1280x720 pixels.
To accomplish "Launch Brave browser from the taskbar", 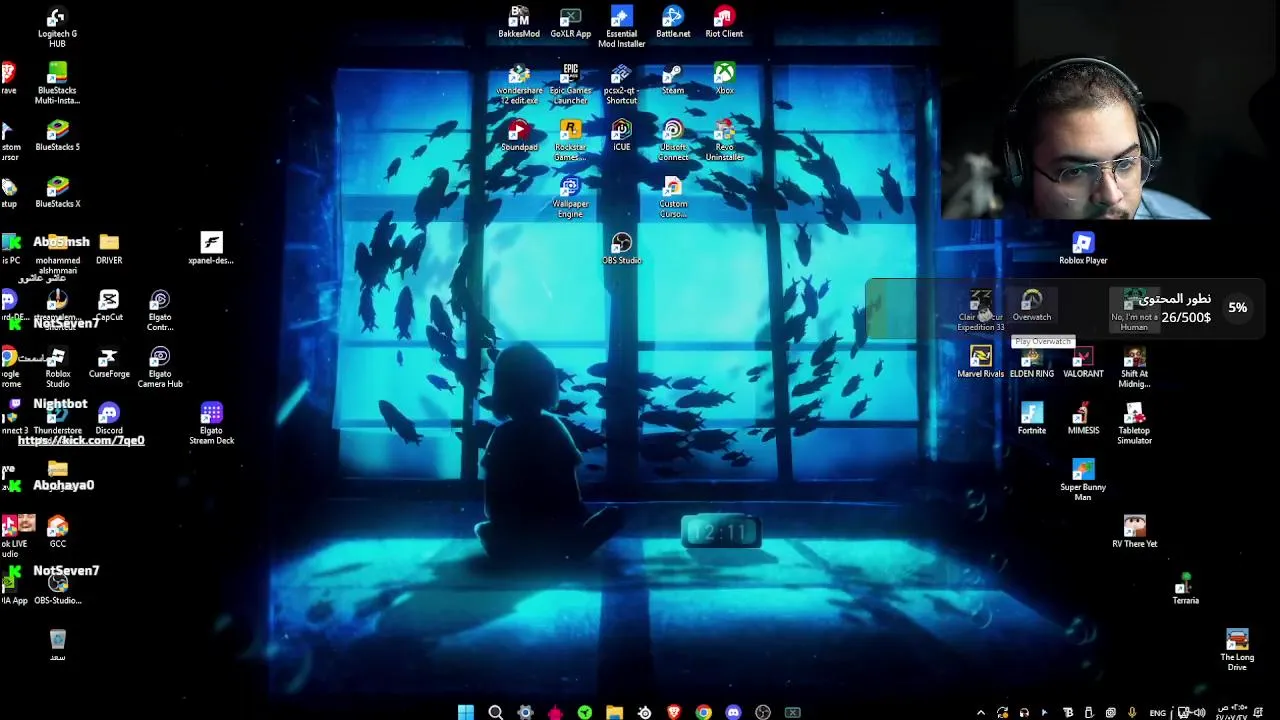I will [x=674, y=712].
